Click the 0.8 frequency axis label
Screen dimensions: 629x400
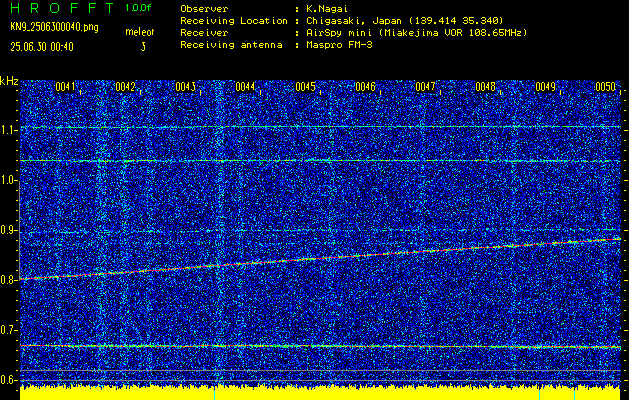9,280
